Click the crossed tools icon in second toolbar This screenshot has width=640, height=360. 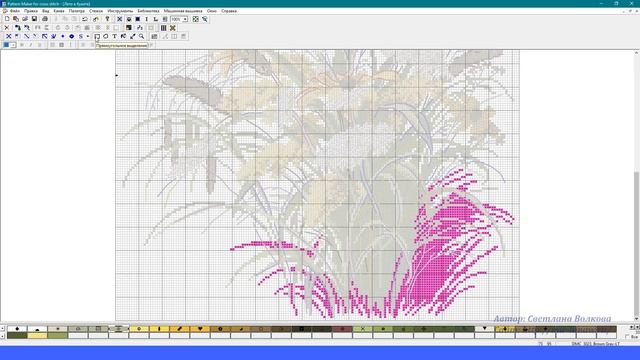(173, 28)
